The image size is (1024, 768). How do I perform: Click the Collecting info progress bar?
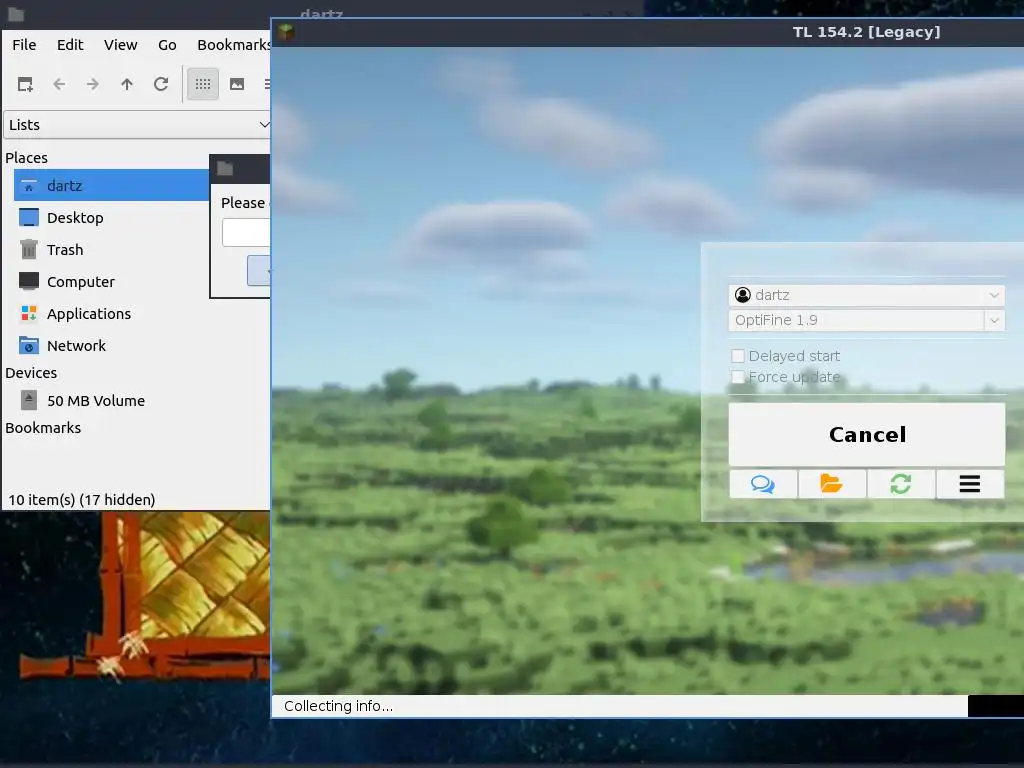(619, 706)
